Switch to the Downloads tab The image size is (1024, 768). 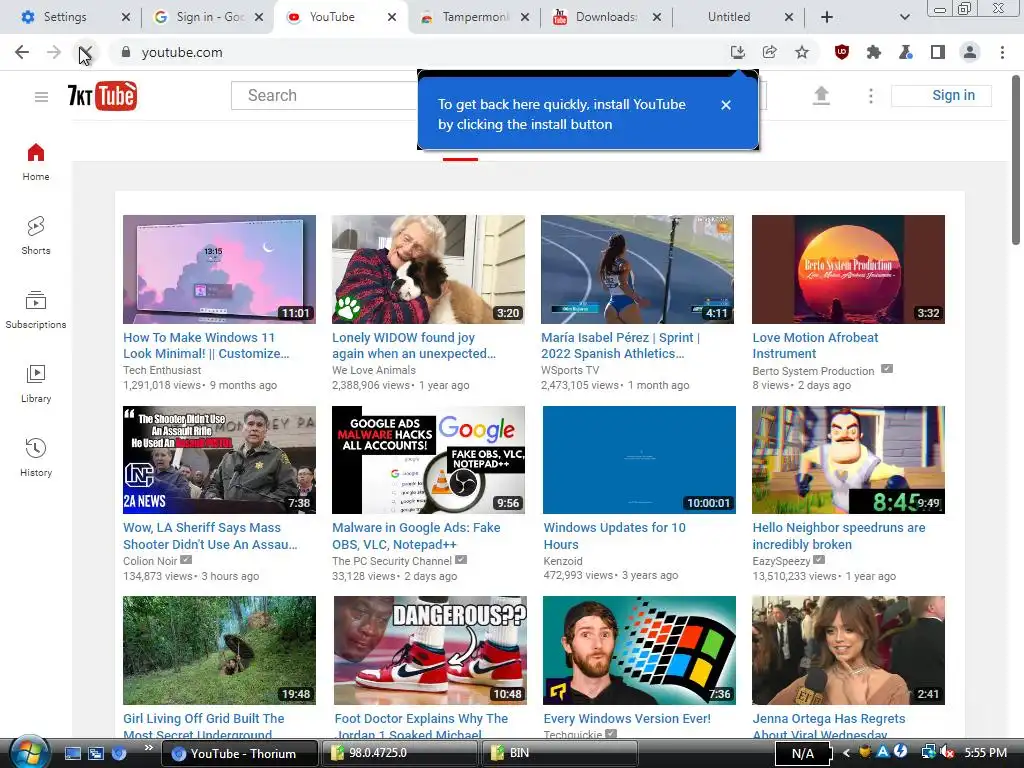pyautogui.click(x=605, y=17)
